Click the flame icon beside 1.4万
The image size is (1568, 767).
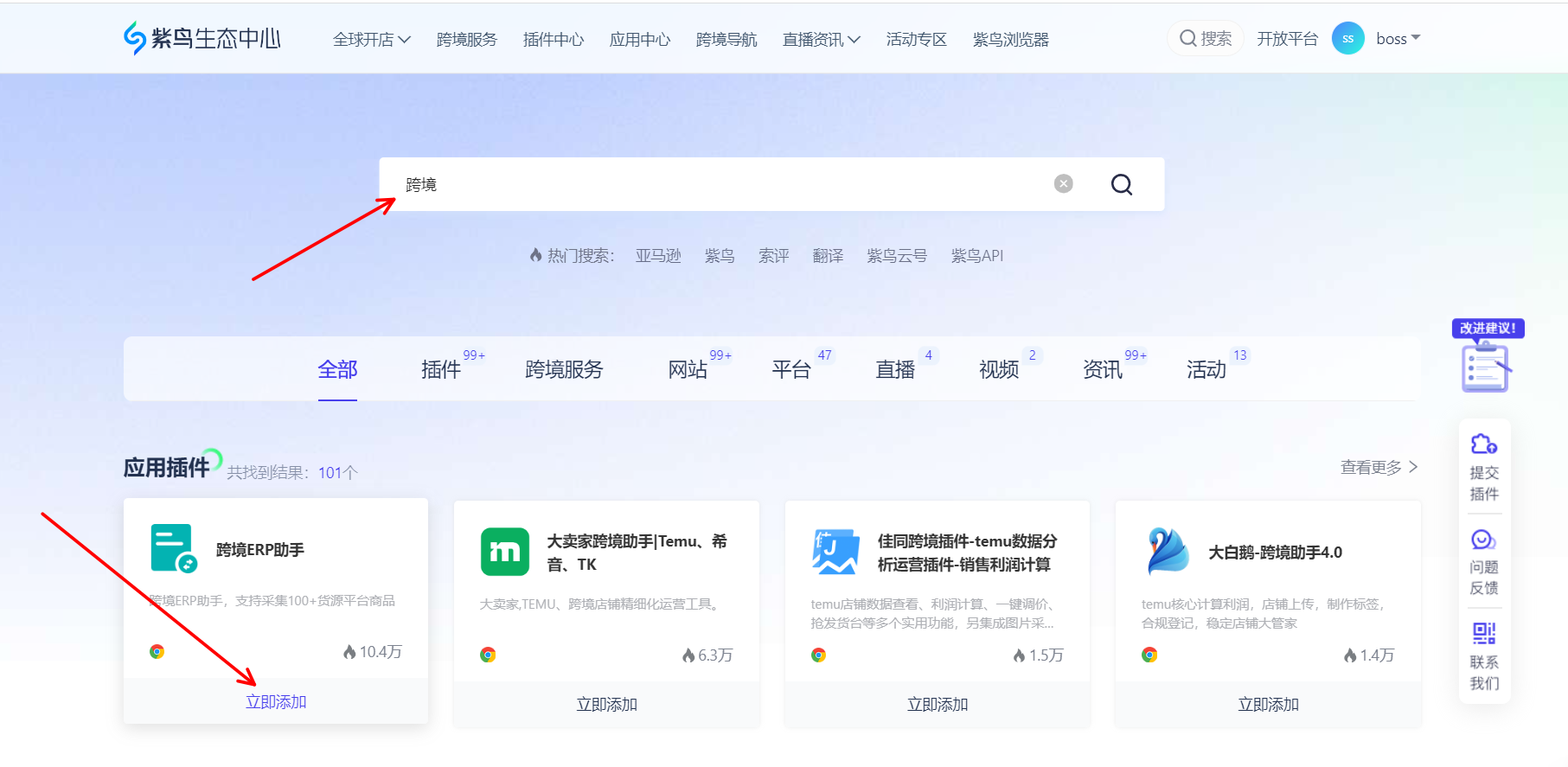click(x=1350, y=655)
